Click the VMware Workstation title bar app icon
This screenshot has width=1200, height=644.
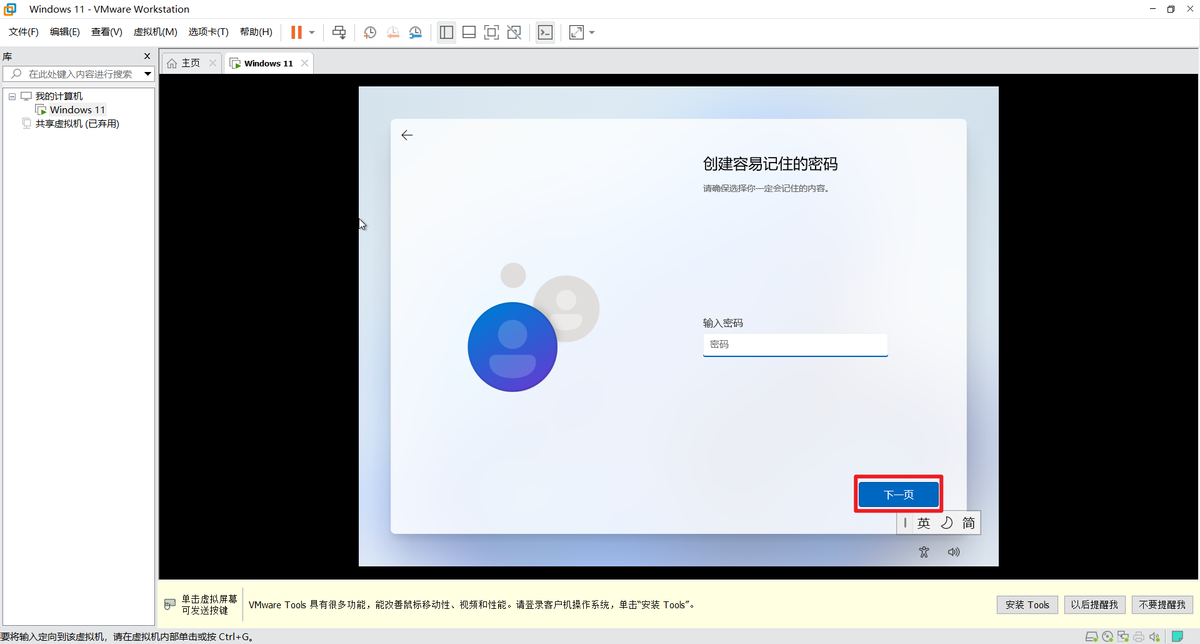point(10,9)
